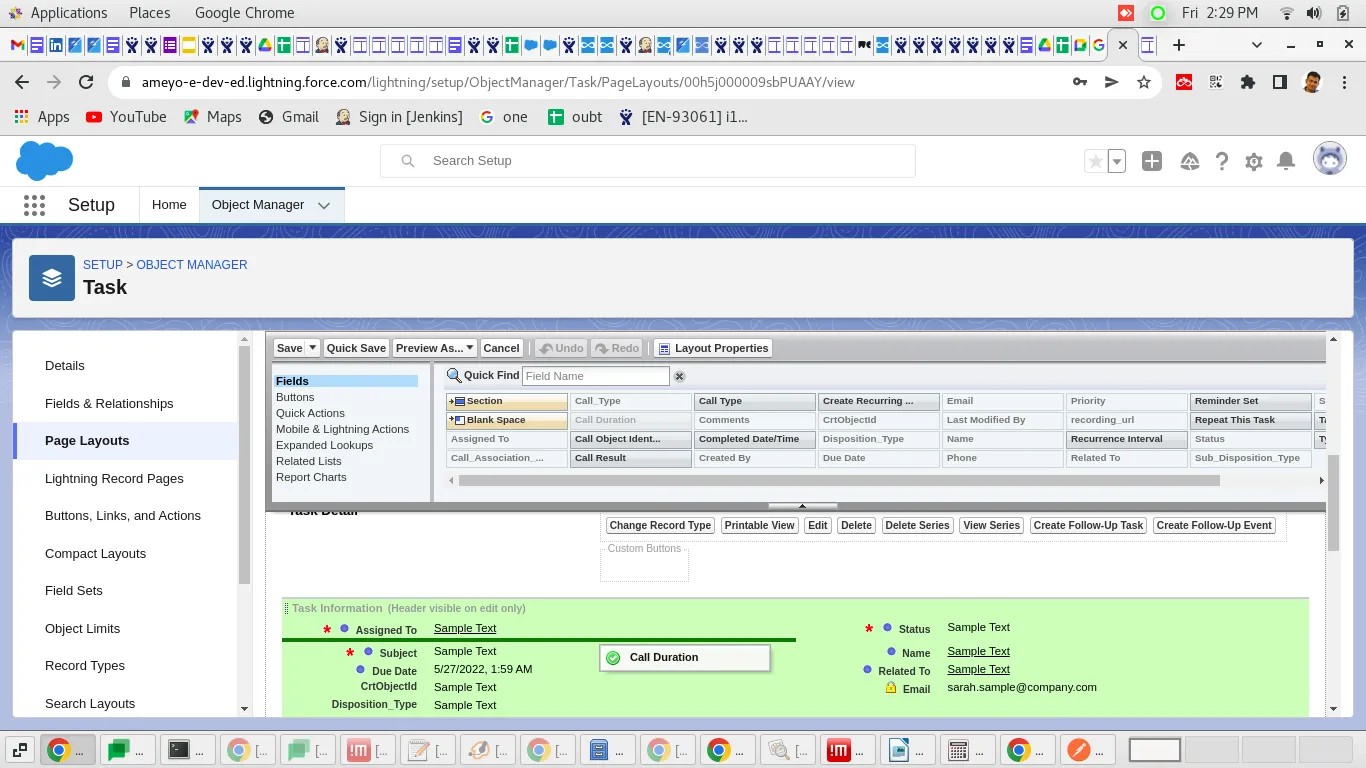Expand the Object Manager tab chevron
The image size is (1366, 768).
click(324, 205)
